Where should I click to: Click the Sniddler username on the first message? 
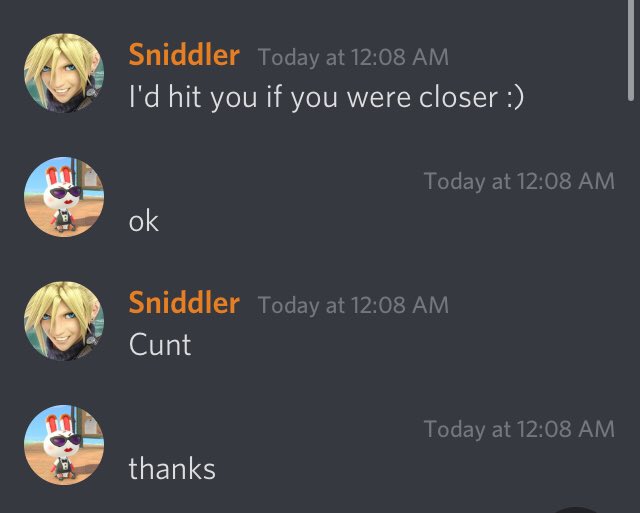tap(184, 55)
